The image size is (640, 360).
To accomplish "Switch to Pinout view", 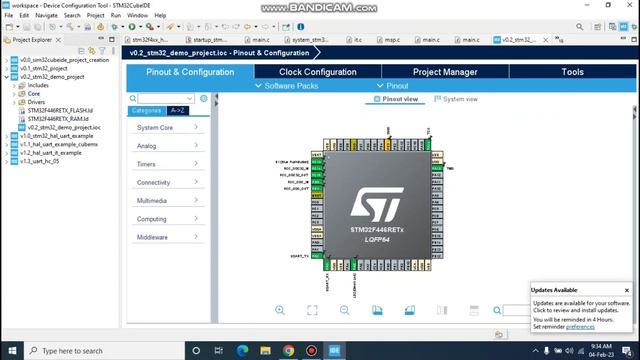I will click(396, 99).
